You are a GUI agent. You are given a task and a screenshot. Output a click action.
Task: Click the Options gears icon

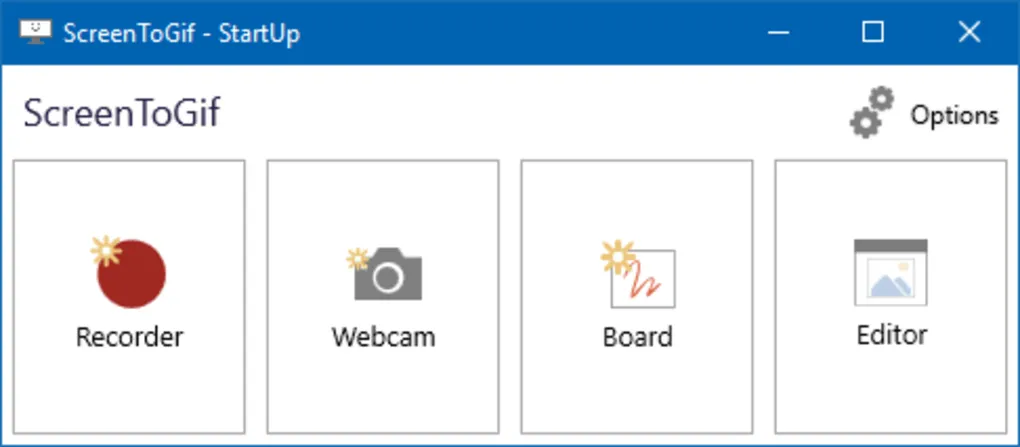tap(871, 111)
